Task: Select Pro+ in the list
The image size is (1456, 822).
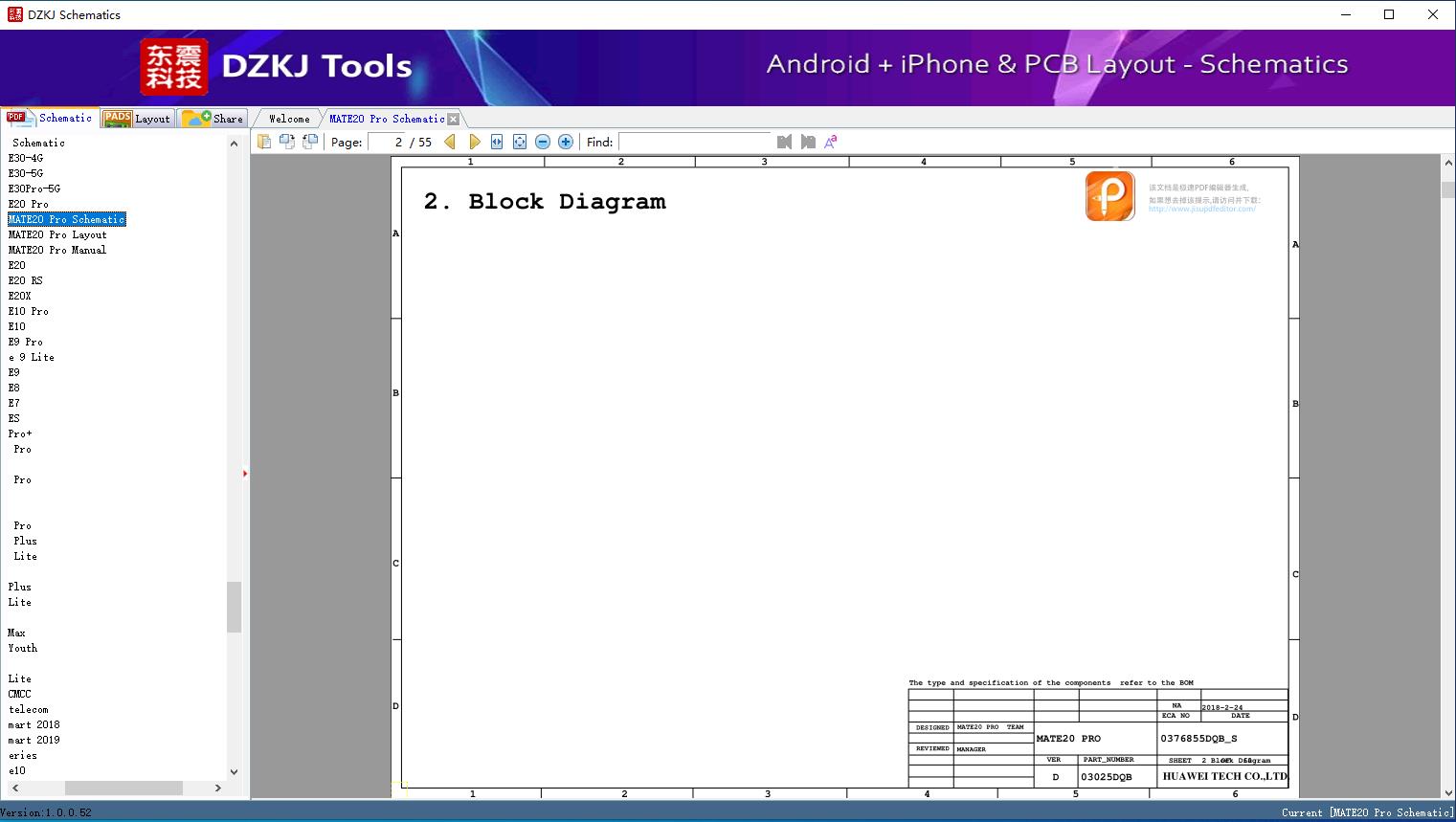Action: coord(20,433)
